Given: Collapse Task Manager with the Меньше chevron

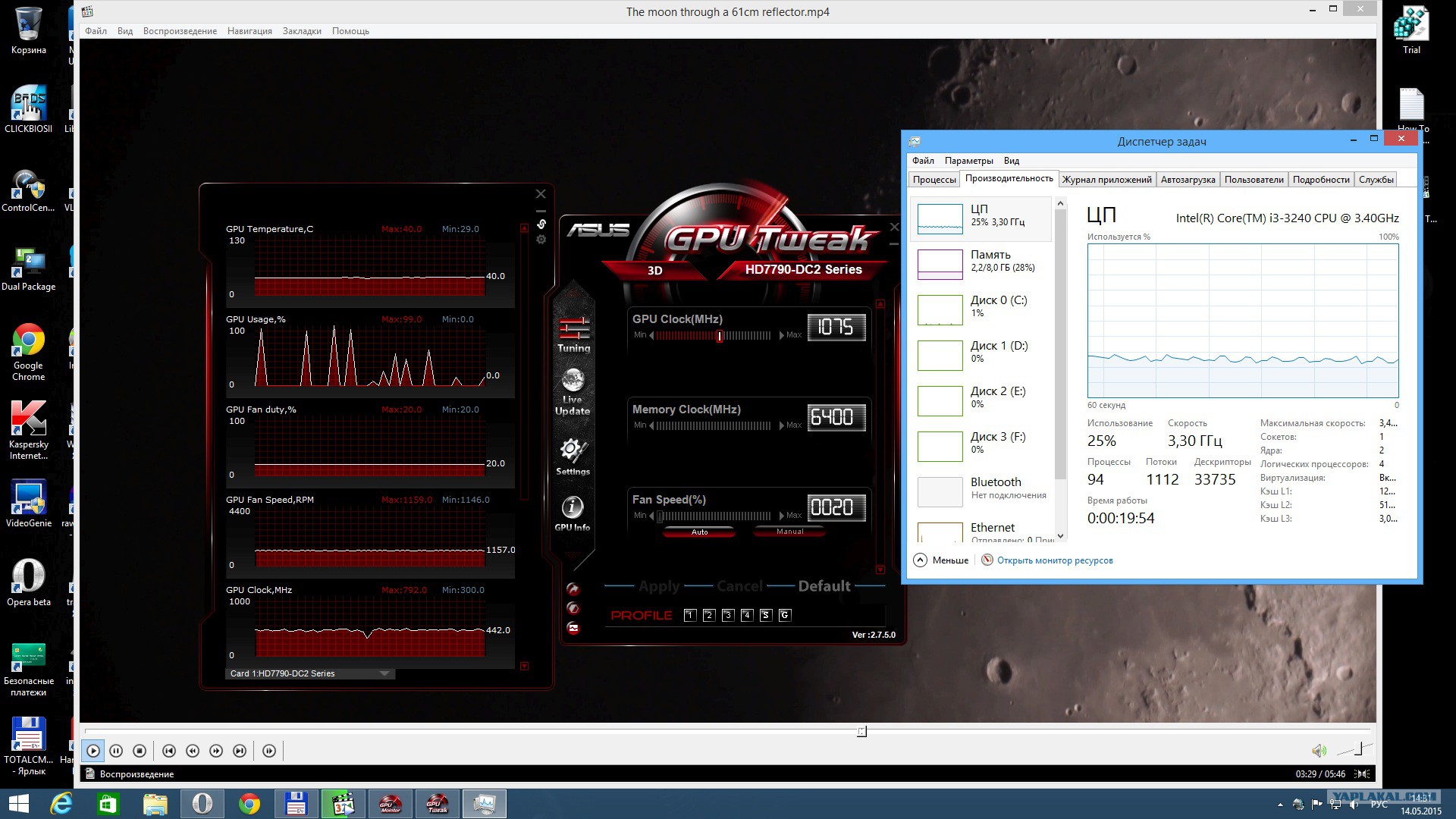Looking at the screenshot, I should click(x=921, y=560).
